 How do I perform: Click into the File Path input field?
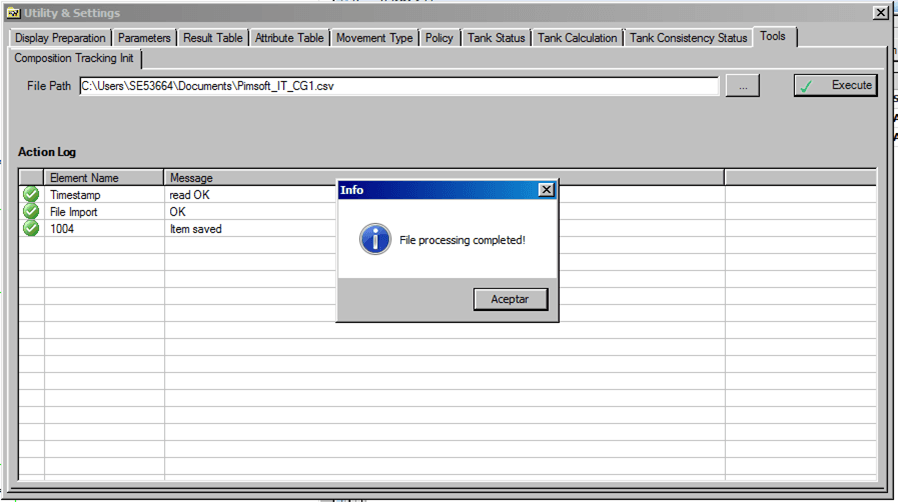click(399, 86)
